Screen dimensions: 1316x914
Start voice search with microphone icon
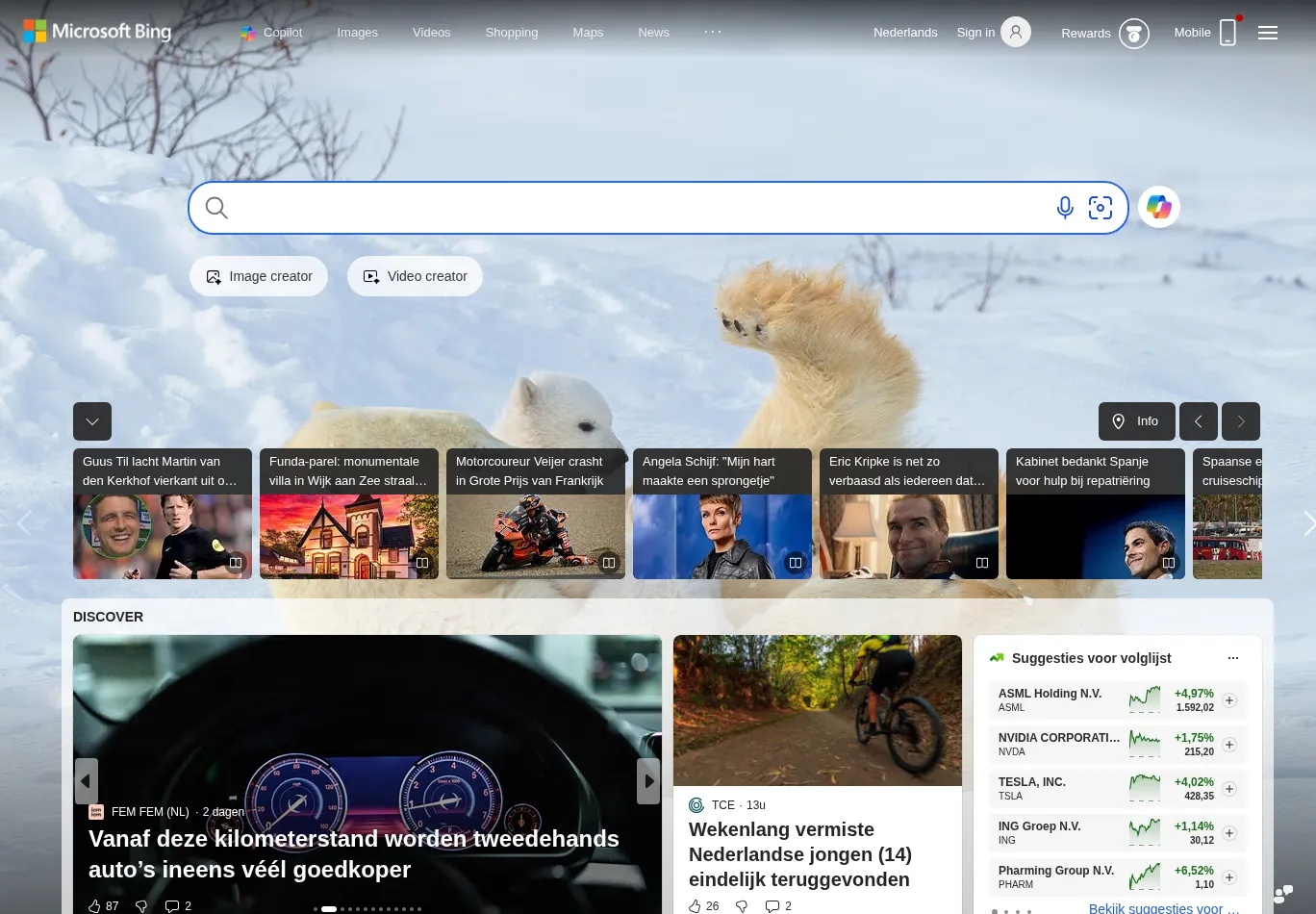[x=1065, y=208]
